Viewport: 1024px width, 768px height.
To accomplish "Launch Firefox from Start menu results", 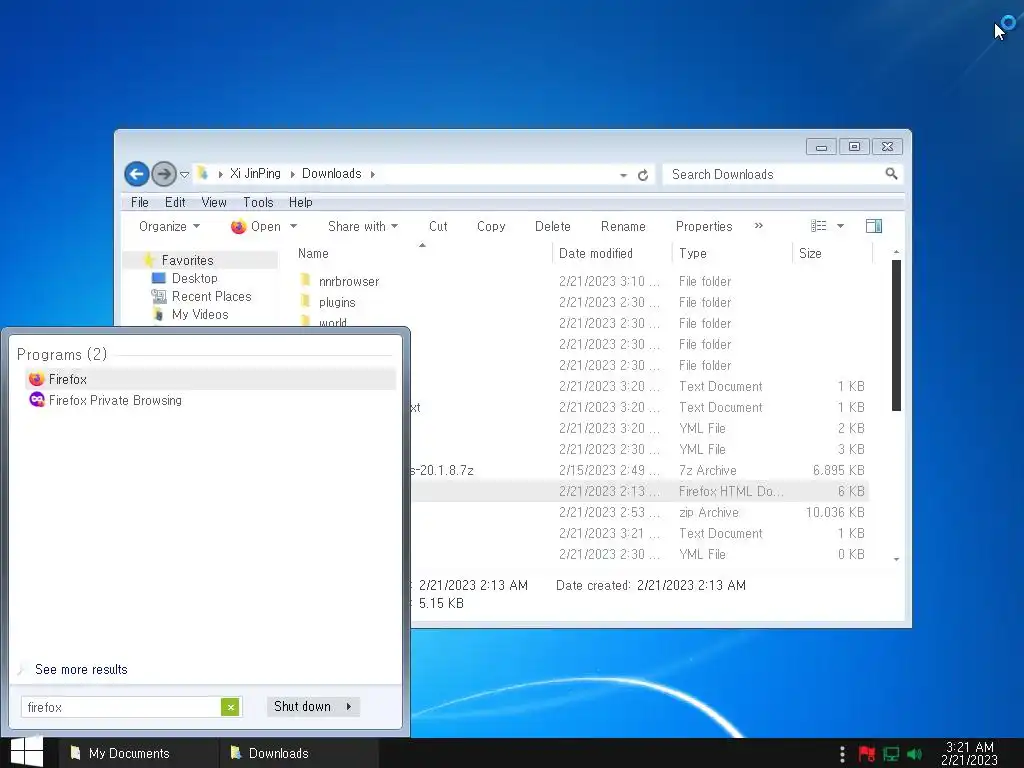I will (210, 379).
